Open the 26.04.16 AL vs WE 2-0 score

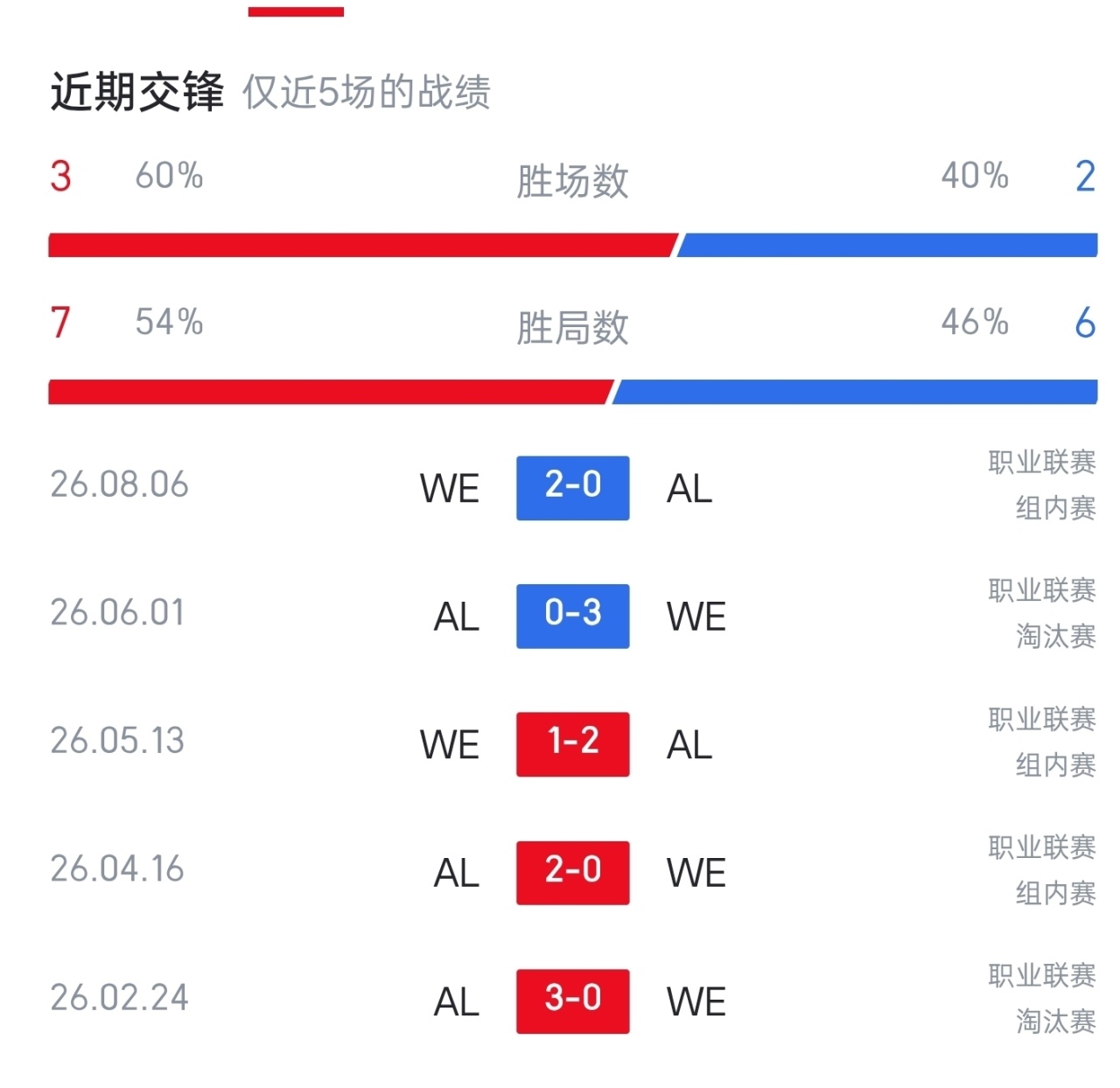pos(572,873)
